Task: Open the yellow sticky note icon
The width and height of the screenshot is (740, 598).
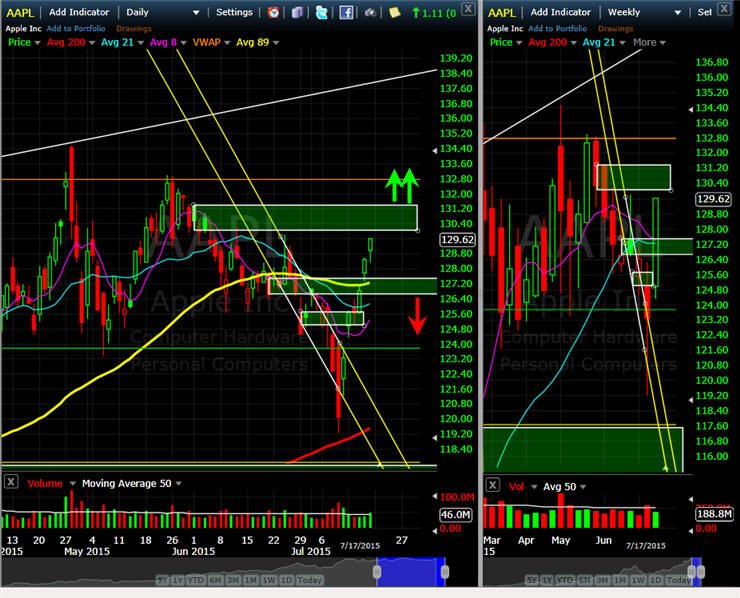Action: pyautogui.click(x=395, y=12)
